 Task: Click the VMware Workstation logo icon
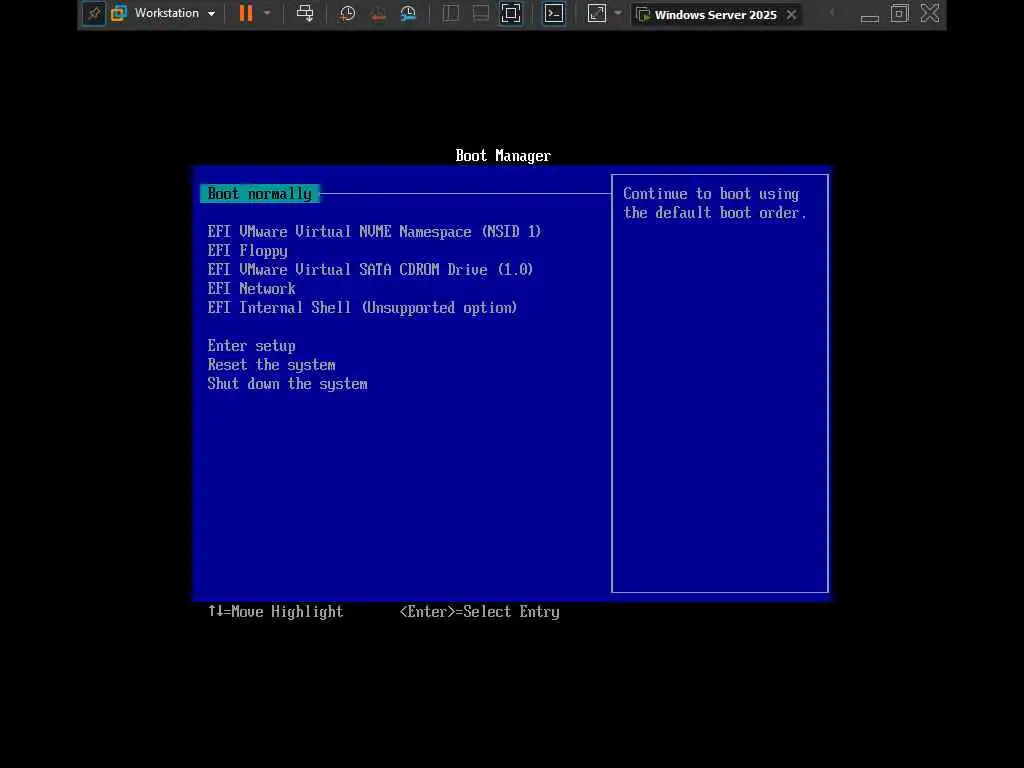tap(119, 13)
